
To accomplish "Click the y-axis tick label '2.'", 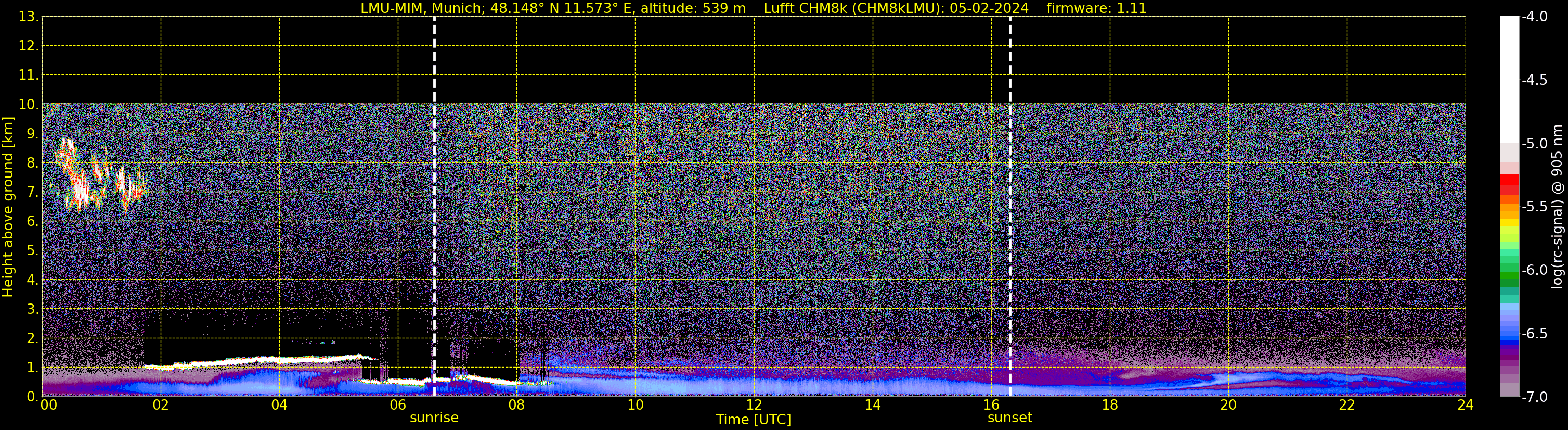I will coord(32,339).
